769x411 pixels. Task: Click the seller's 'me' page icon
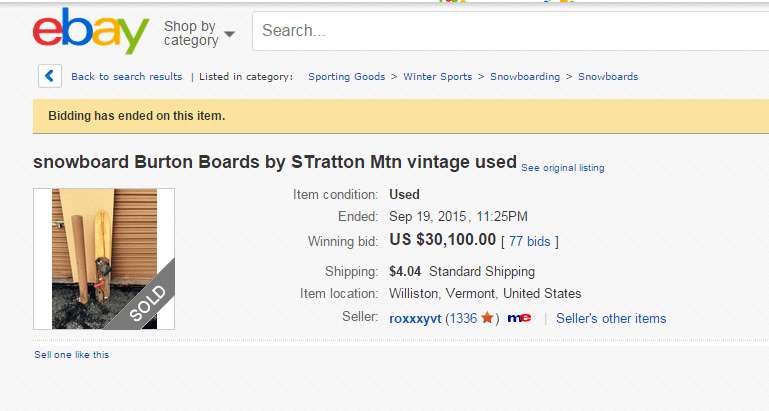click(x=519, y=319)
